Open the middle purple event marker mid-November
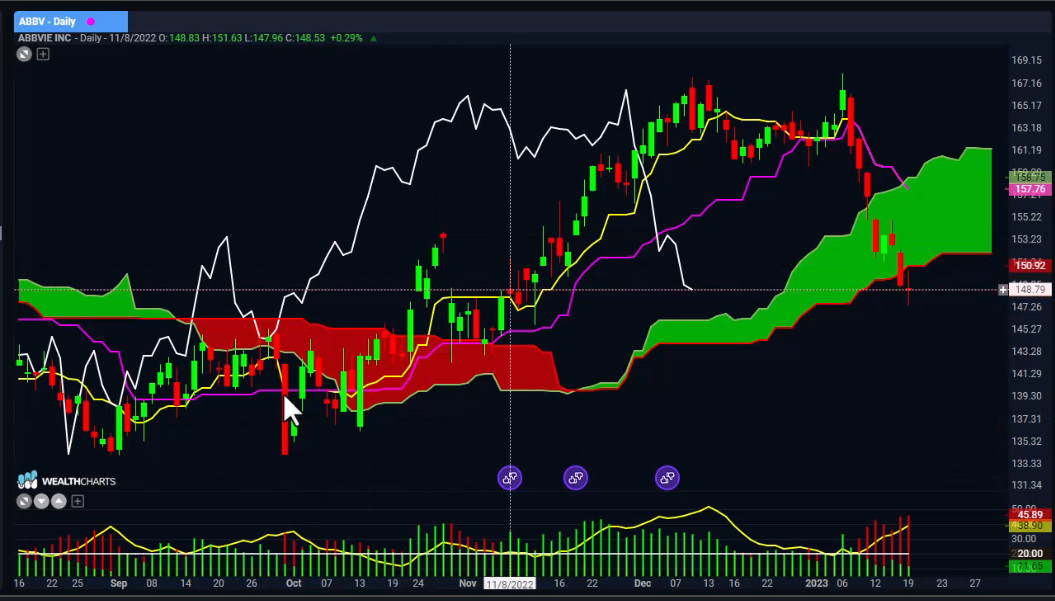Screen dimensions: 1055x601 point(575,478)
